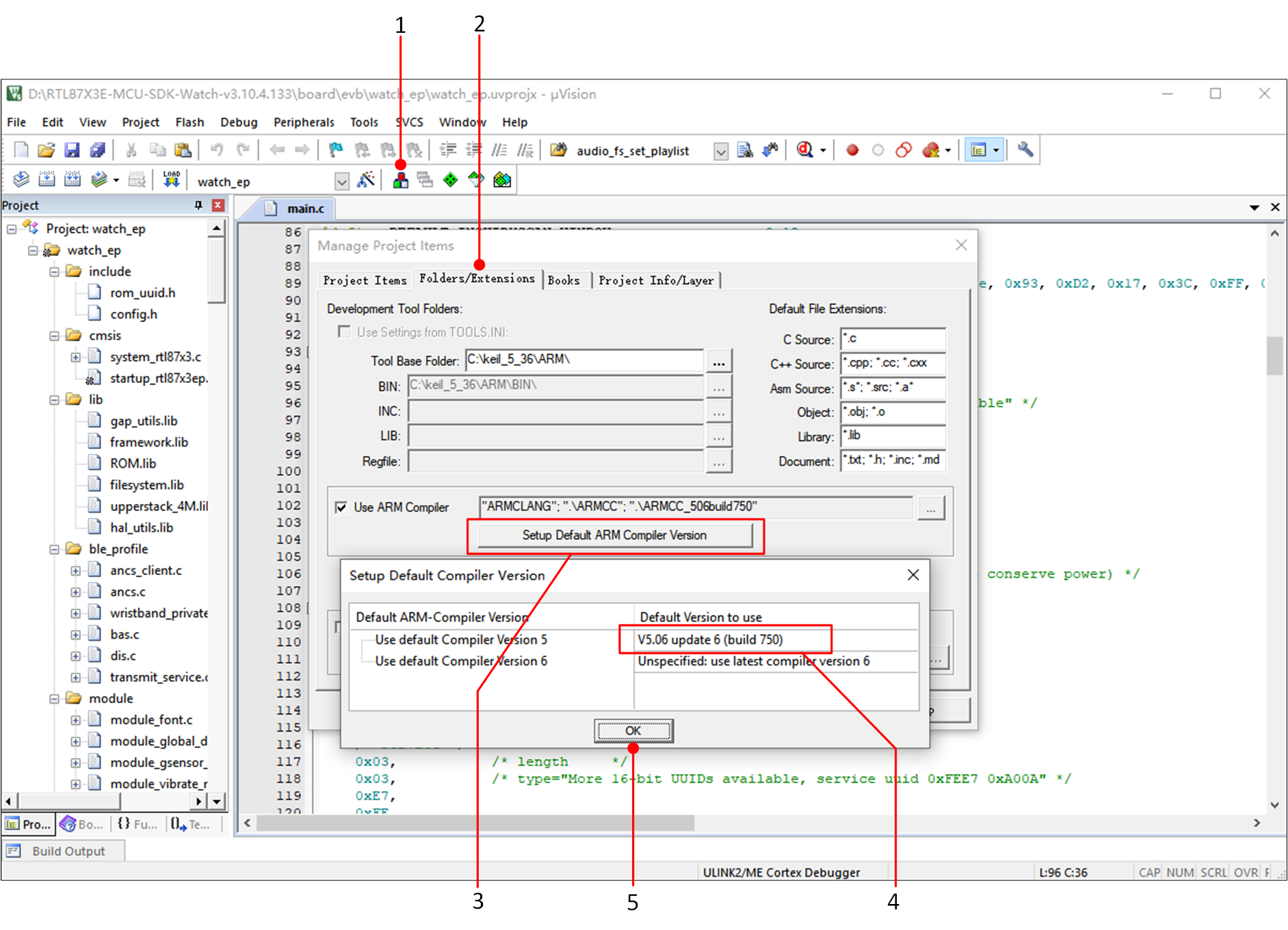Open the watch_ep target dropdown
The height and width of the screenshot is (930, 1288).
[341, 182]
